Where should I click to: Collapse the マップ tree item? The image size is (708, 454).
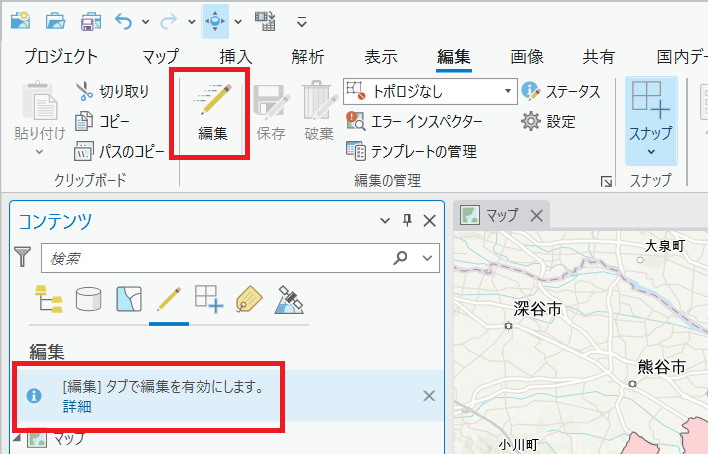tap(17, 438)
